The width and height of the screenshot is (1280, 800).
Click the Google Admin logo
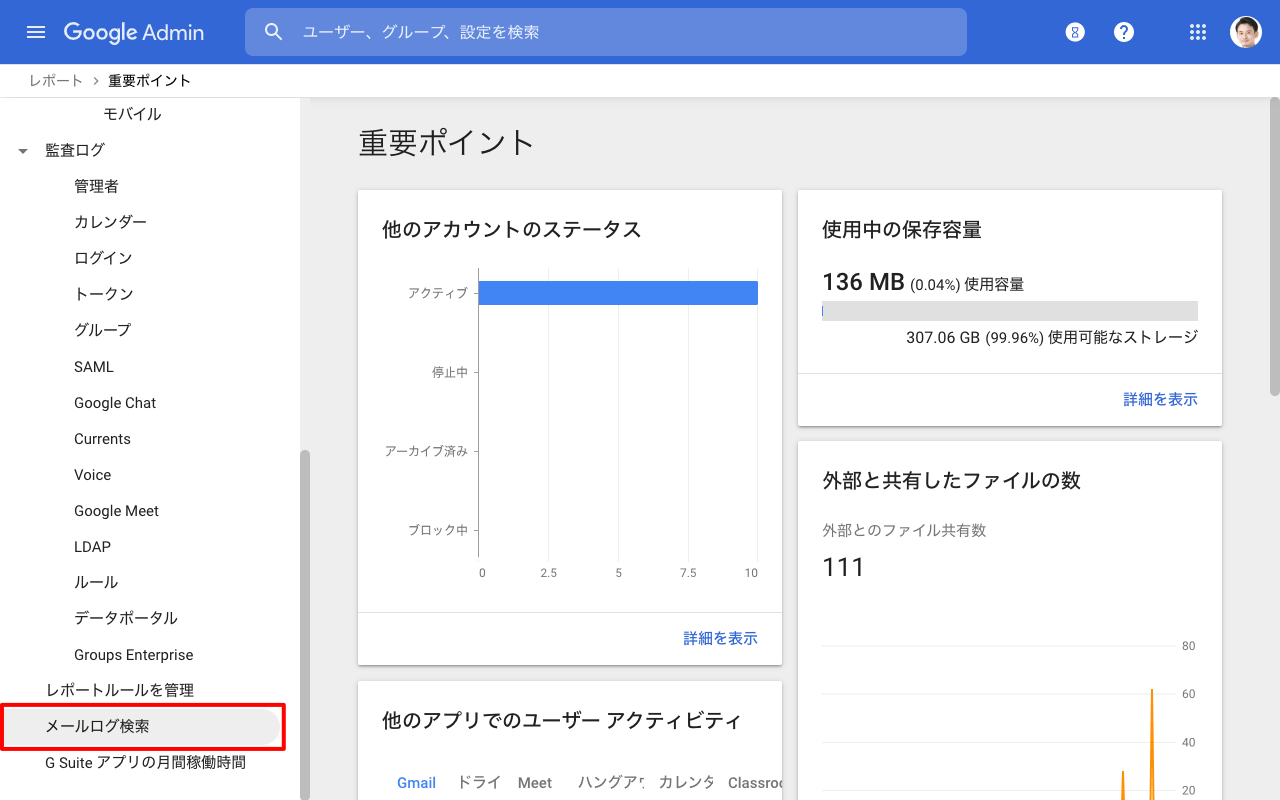coord(134,32)
